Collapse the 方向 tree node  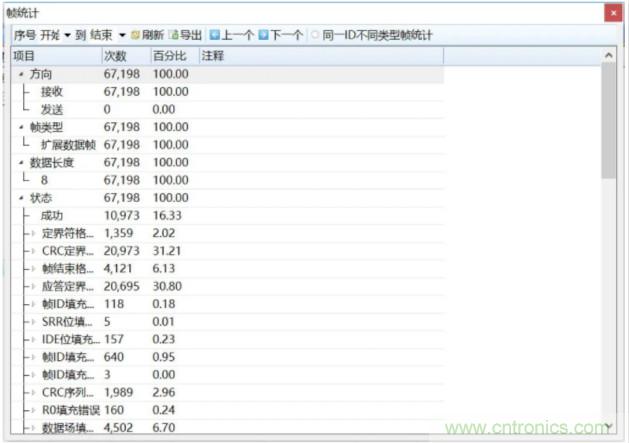click(x=21, y=74)
